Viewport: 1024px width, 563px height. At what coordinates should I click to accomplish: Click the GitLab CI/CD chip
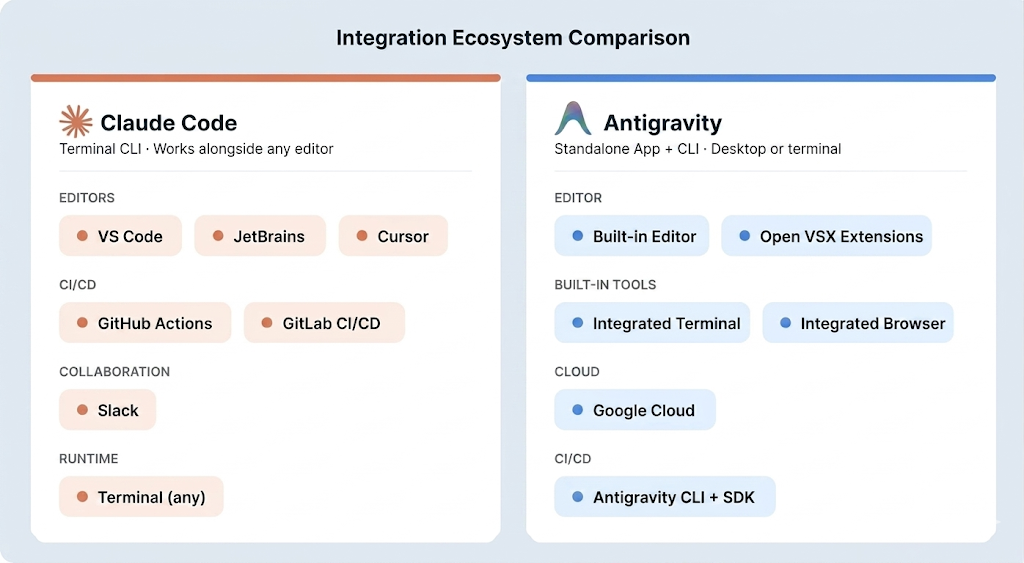click(x=325, y=323)
